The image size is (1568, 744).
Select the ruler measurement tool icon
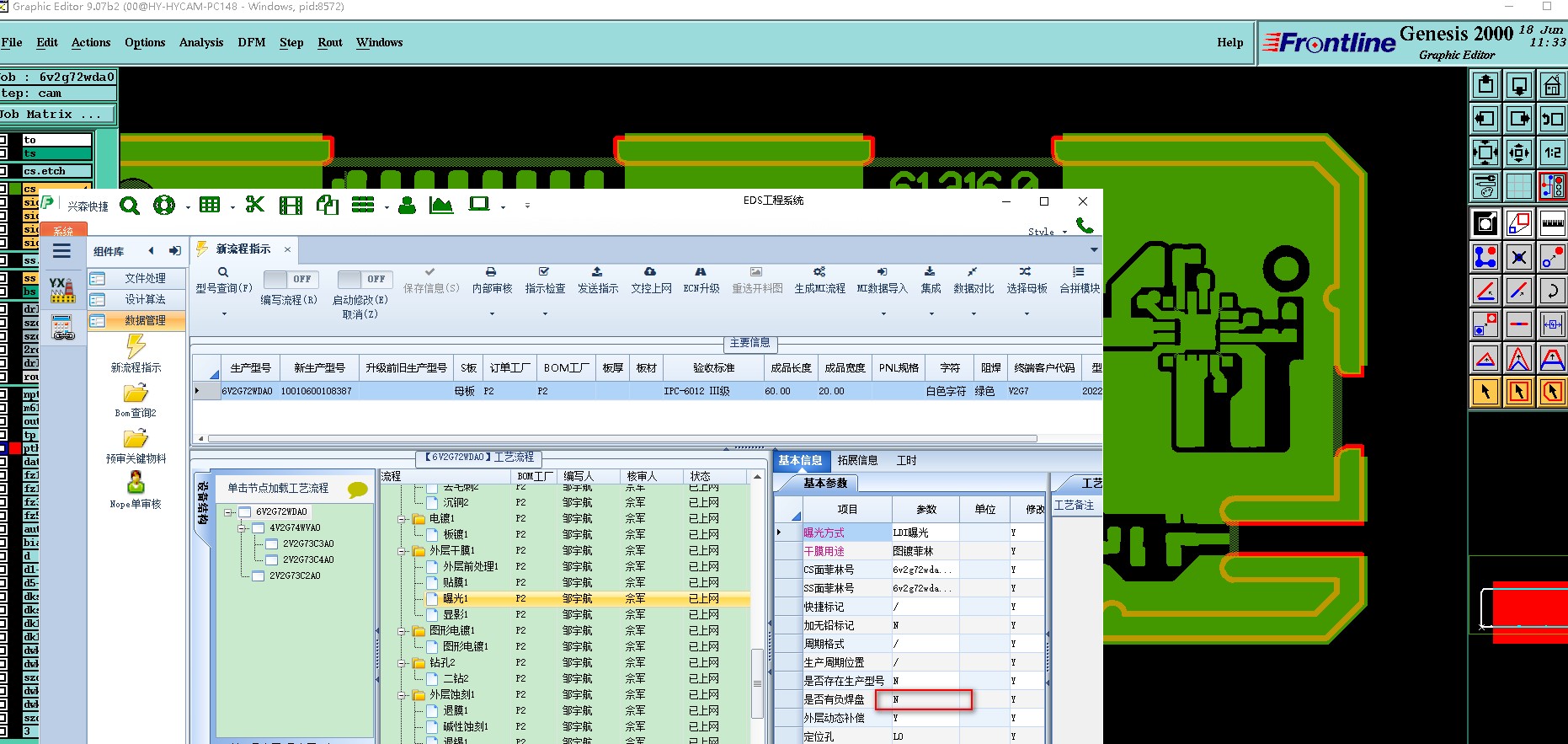click(1552, 223)
